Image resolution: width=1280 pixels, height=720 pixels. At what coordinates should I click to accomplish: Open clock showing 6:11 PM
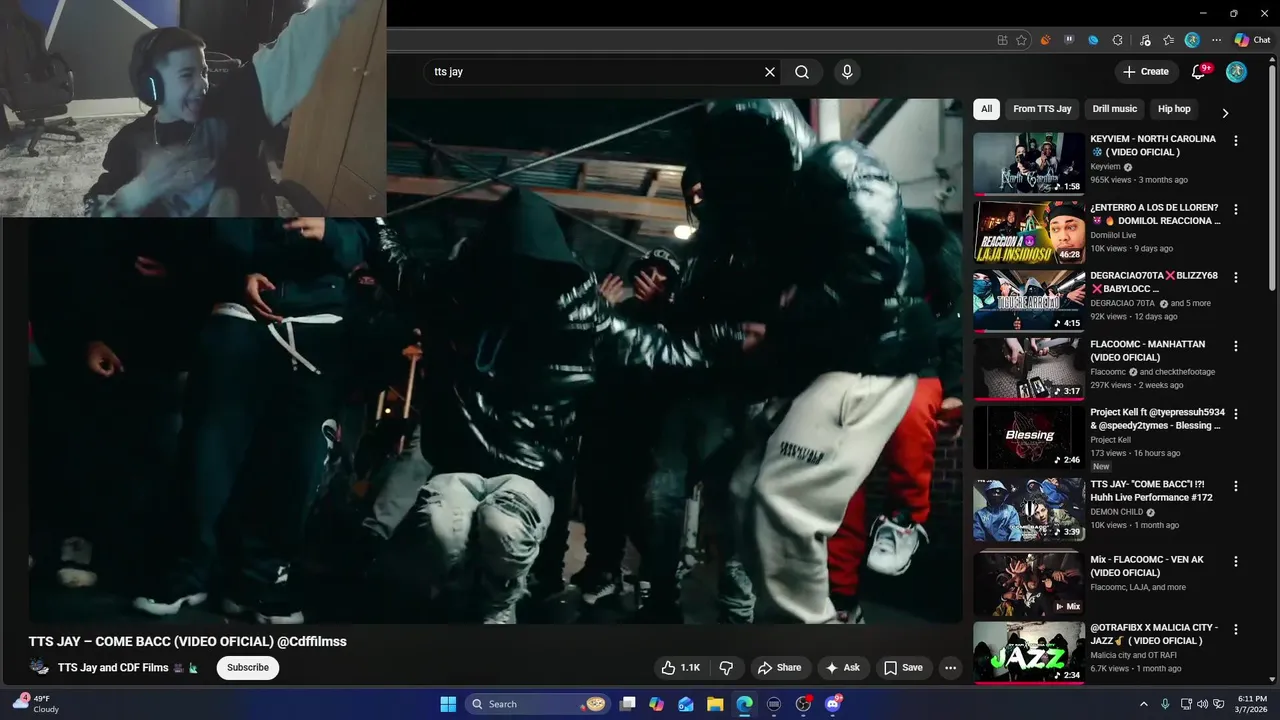click(1252, 704)
